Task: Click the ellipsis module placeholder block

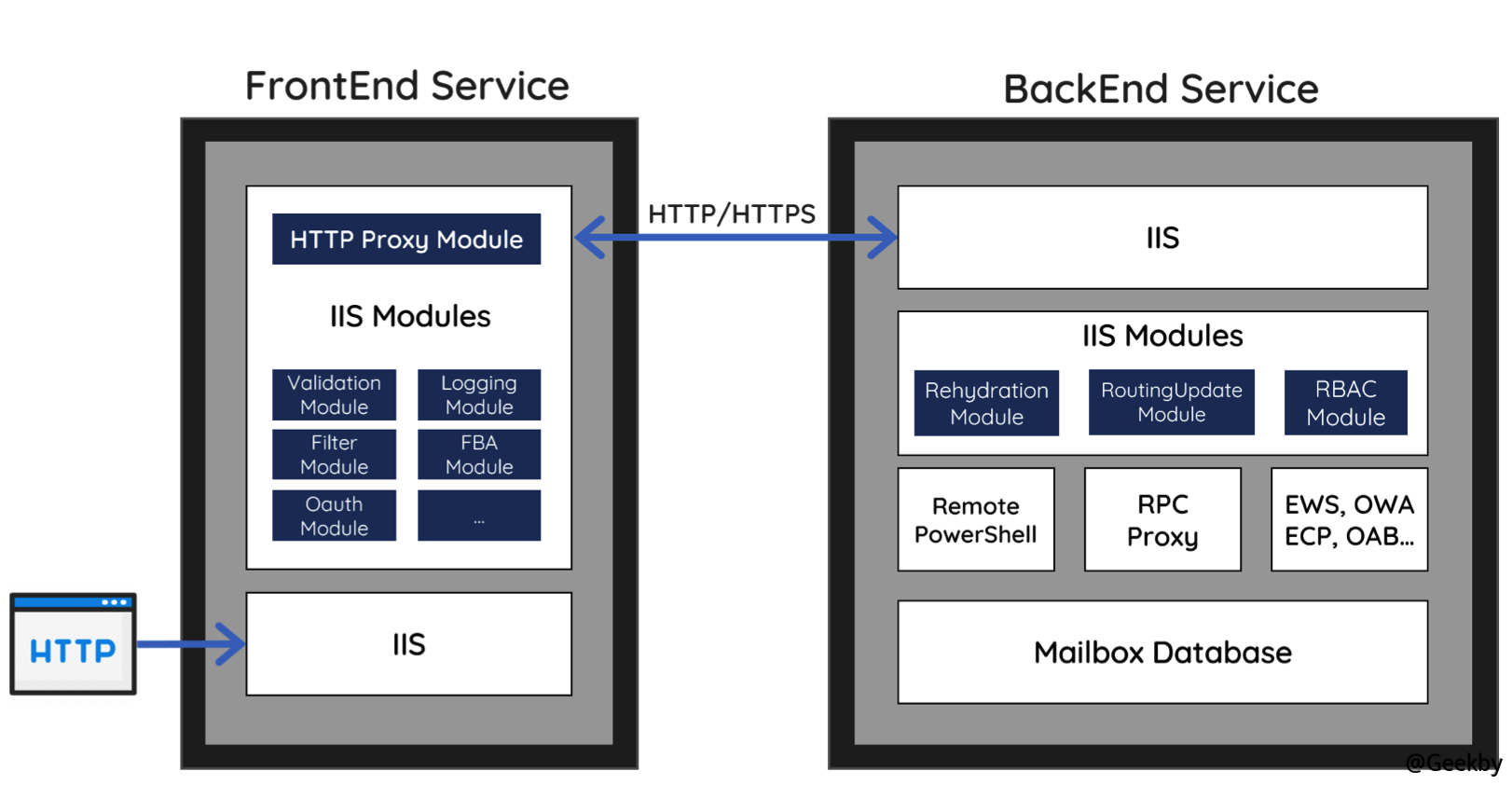Action: 478,516
